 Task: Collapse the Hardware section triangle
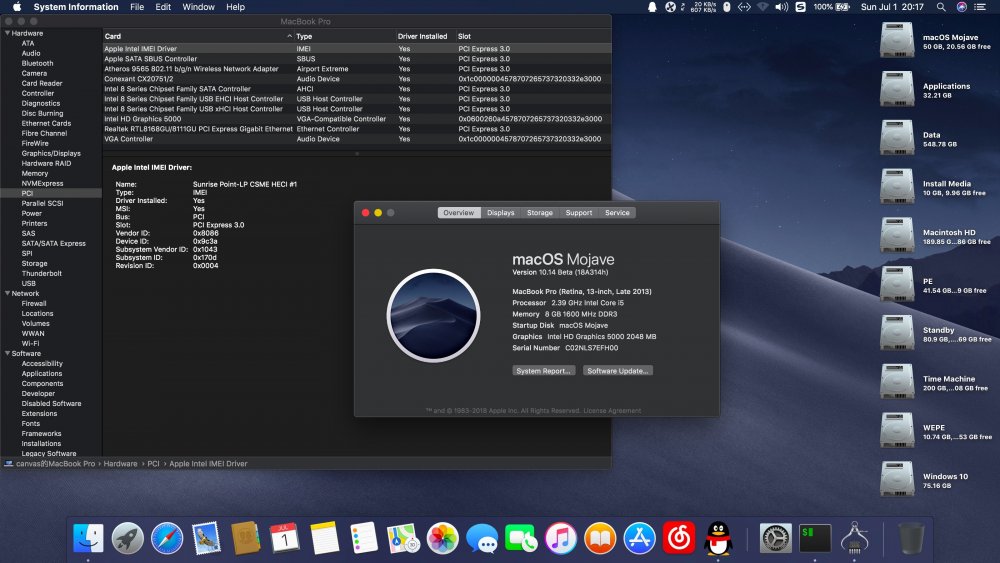7,33
